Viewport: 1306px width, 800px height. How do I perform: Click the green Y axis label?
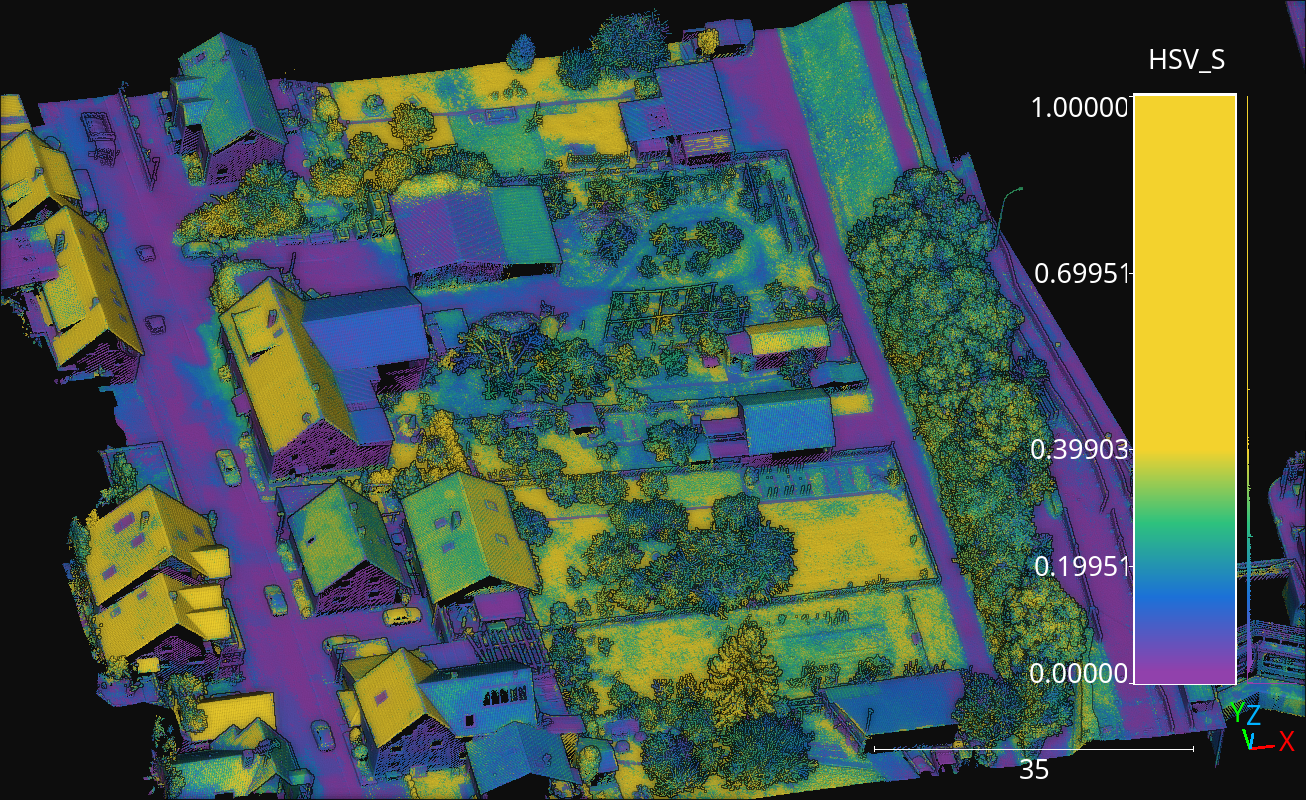[x=1238, y=712]
